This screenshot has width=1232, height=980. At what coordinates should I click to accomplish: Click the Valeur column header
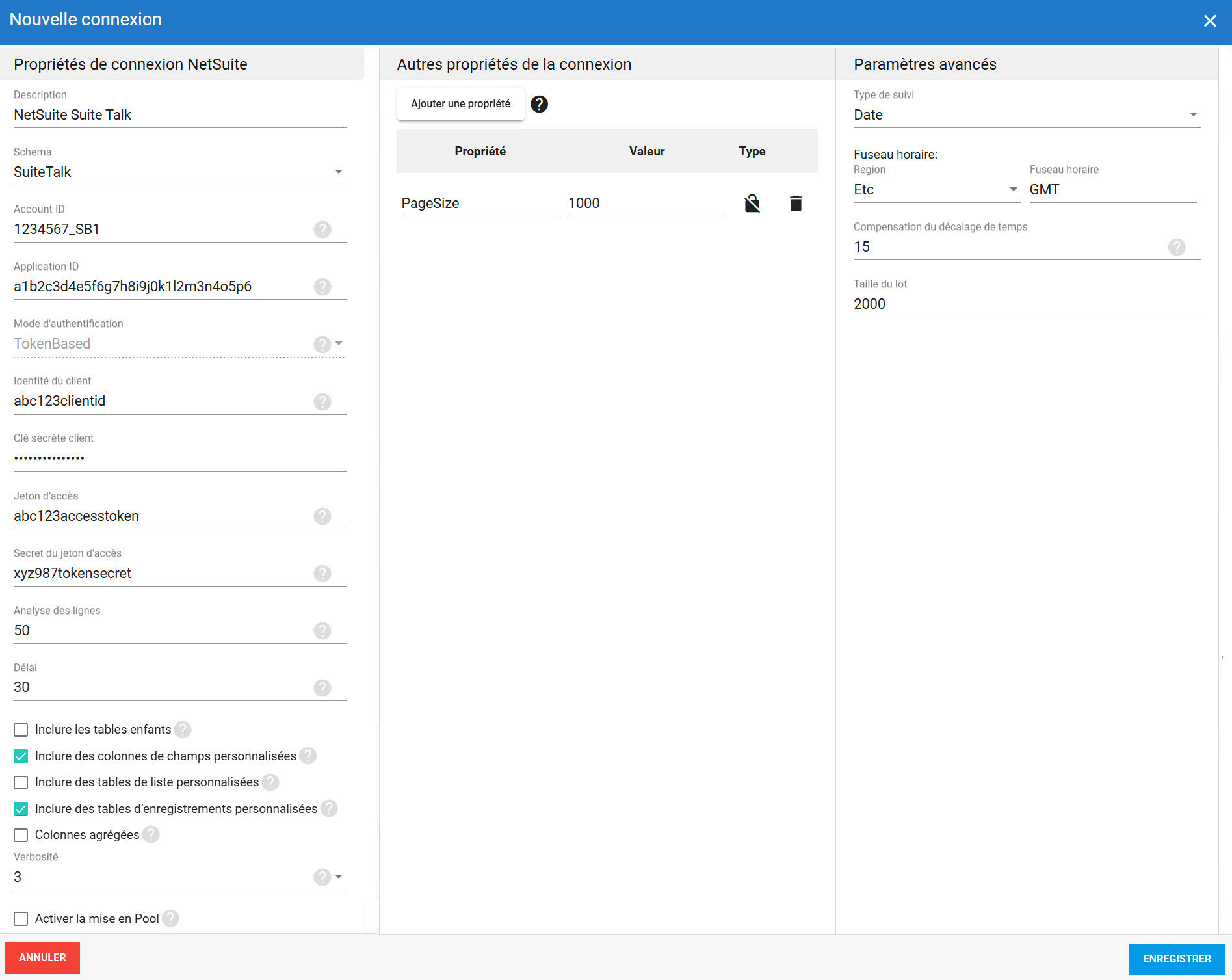click(647, 152)
